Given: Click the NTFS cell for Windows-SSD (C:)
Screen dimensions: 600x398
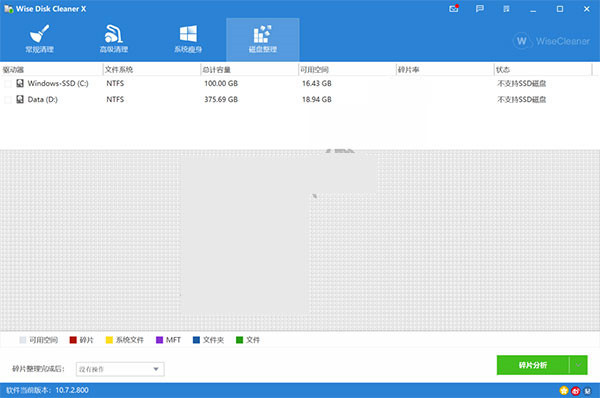Looking at the screenshot, I should click(115, 83).
